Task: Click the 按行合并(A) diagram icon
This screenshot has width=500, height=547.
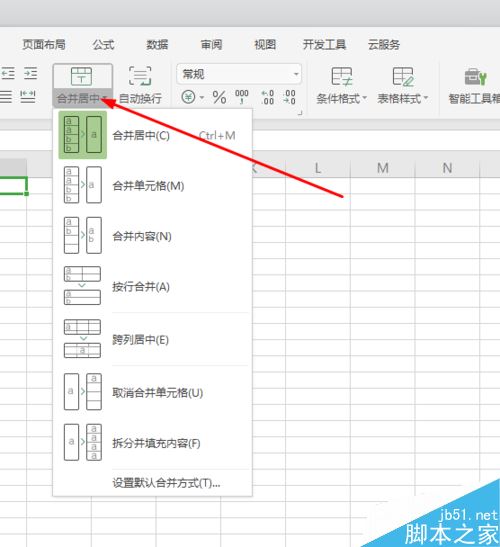Action: click(82, 286)
